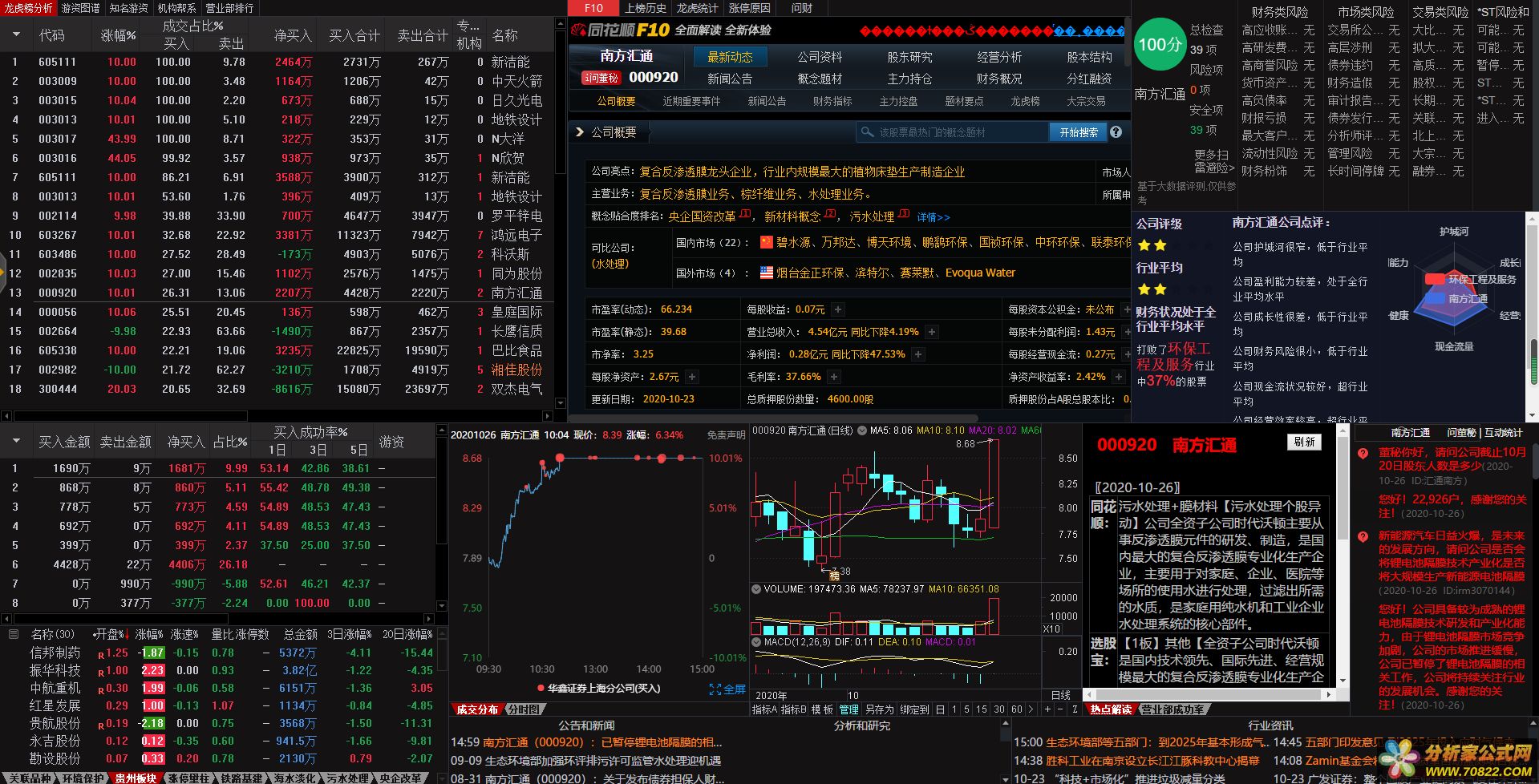1539x784 pixels.
Task: Click the Z button in K-line toolbar
Action: click(1074, 709)
